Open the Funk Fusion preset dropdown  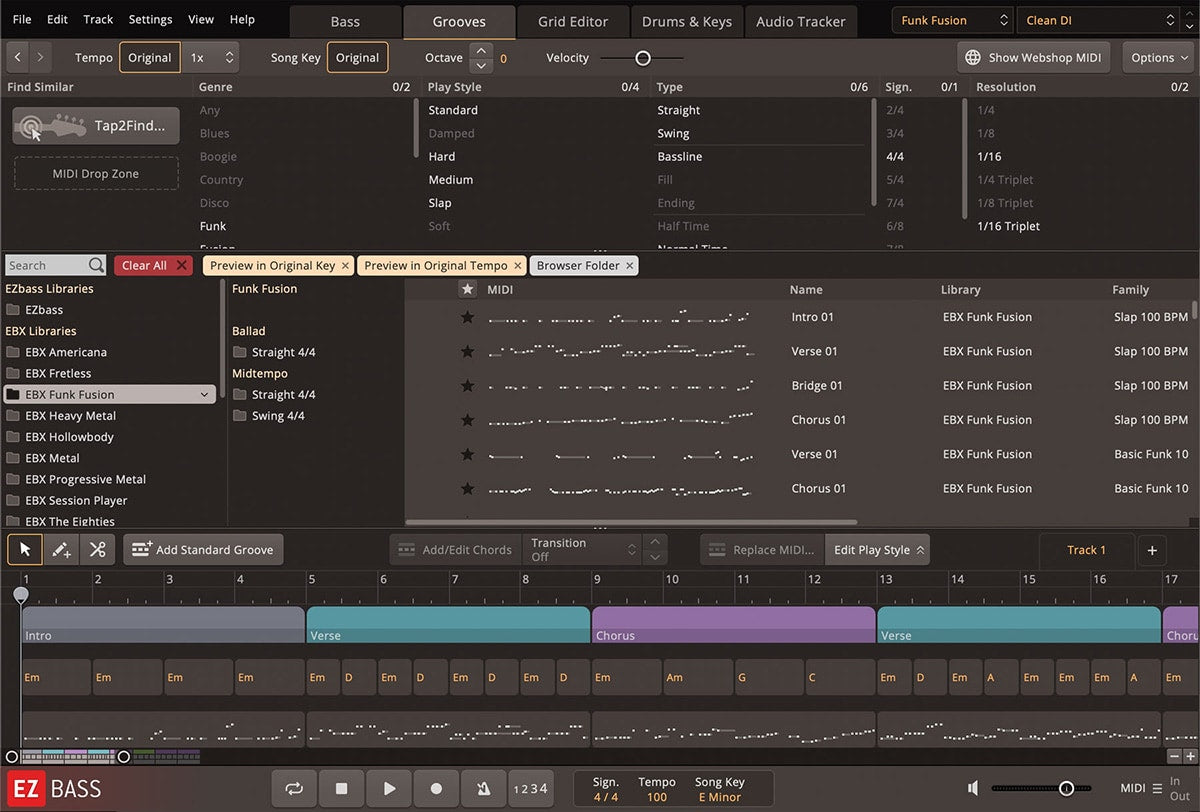pyautogui.click(x=953, y=20)
